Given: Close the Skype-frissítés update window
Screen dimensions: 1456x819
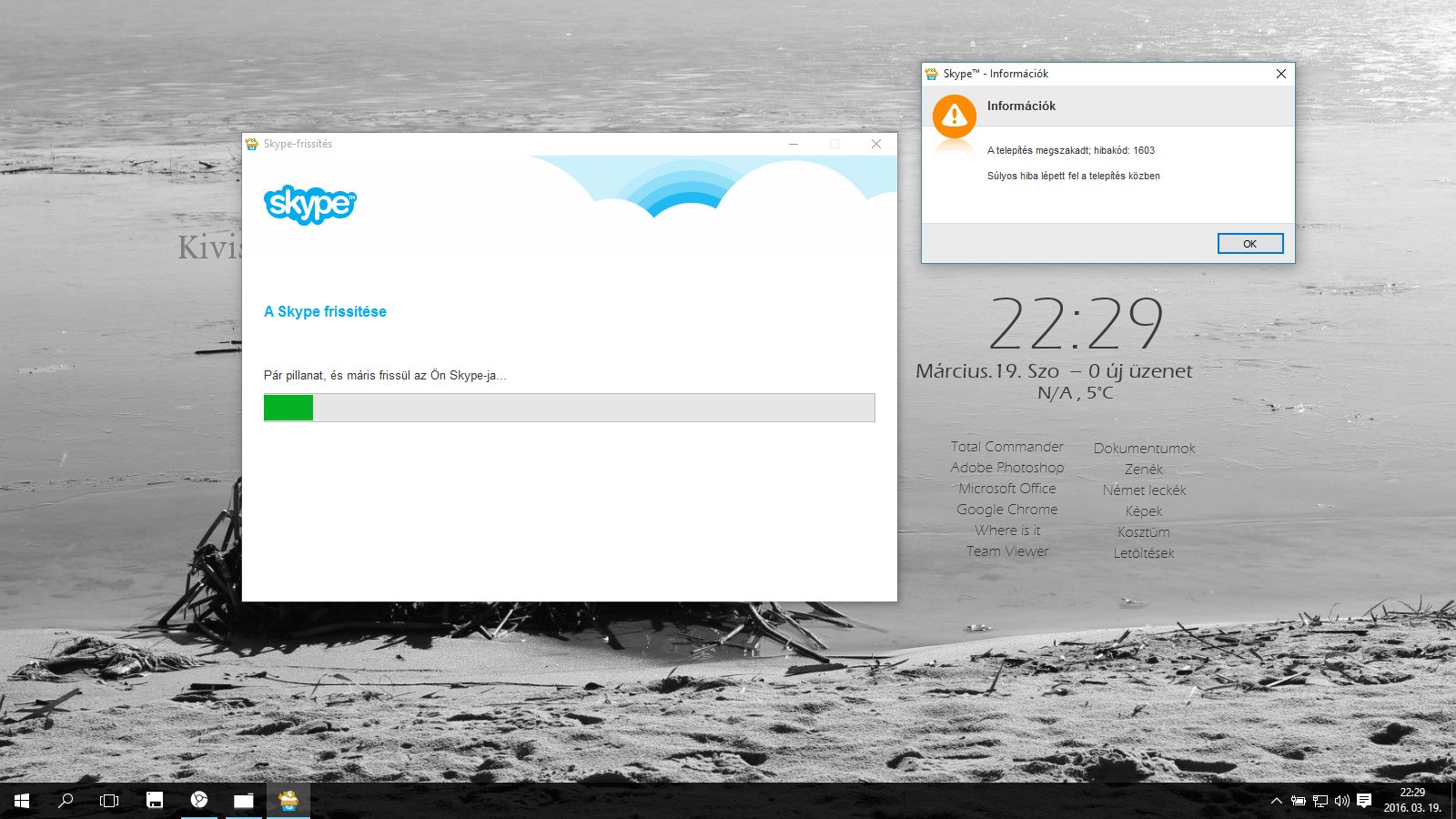Looking at the screenshot, I should click(876, 144).
